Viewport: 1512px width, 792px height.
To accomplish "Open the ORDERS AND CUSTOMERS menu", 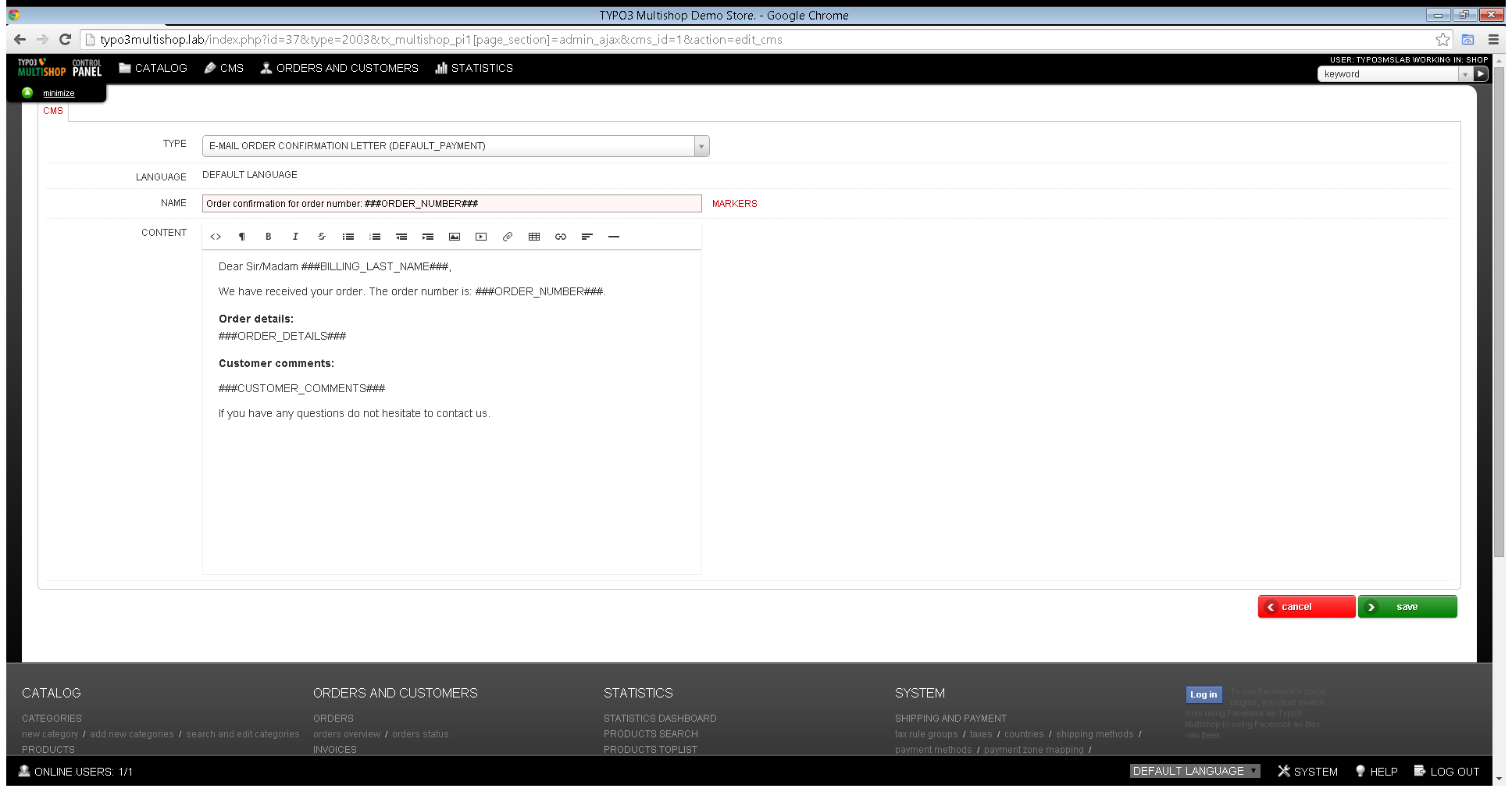I will [x=339, y=68].
